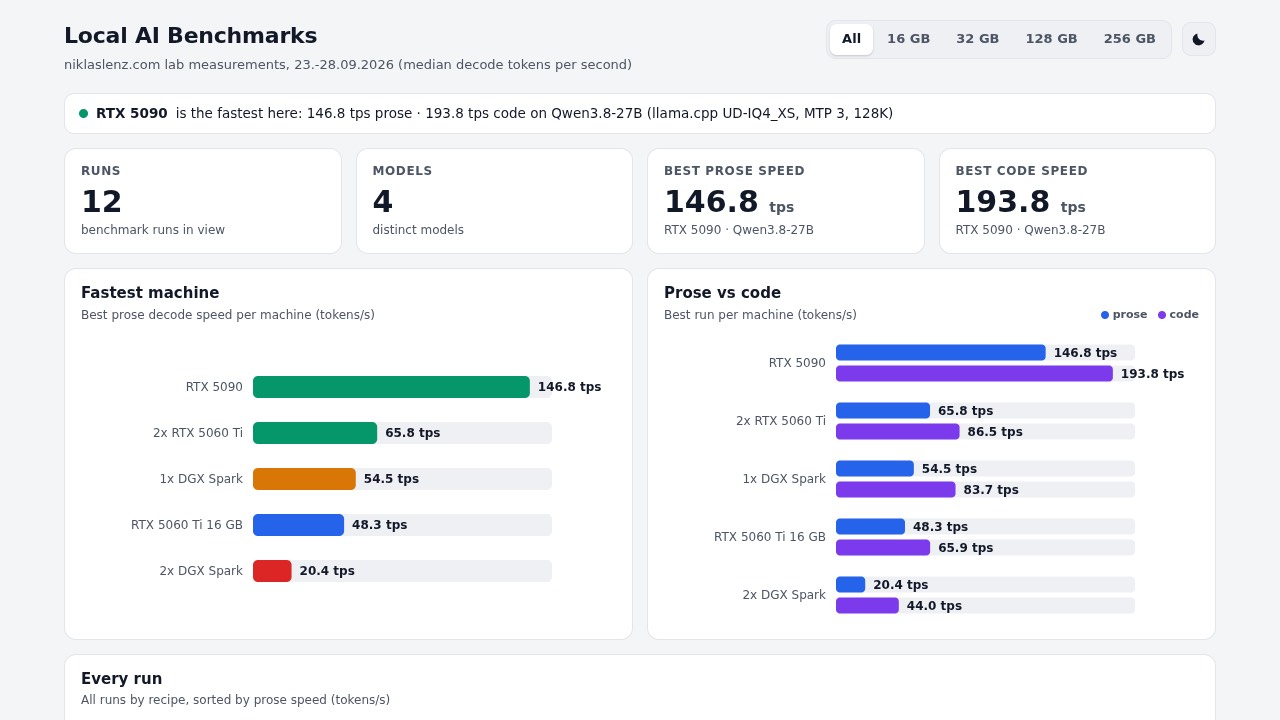Click the Runs card showing 12
1280x720 pixels.
tap(203, 201)
